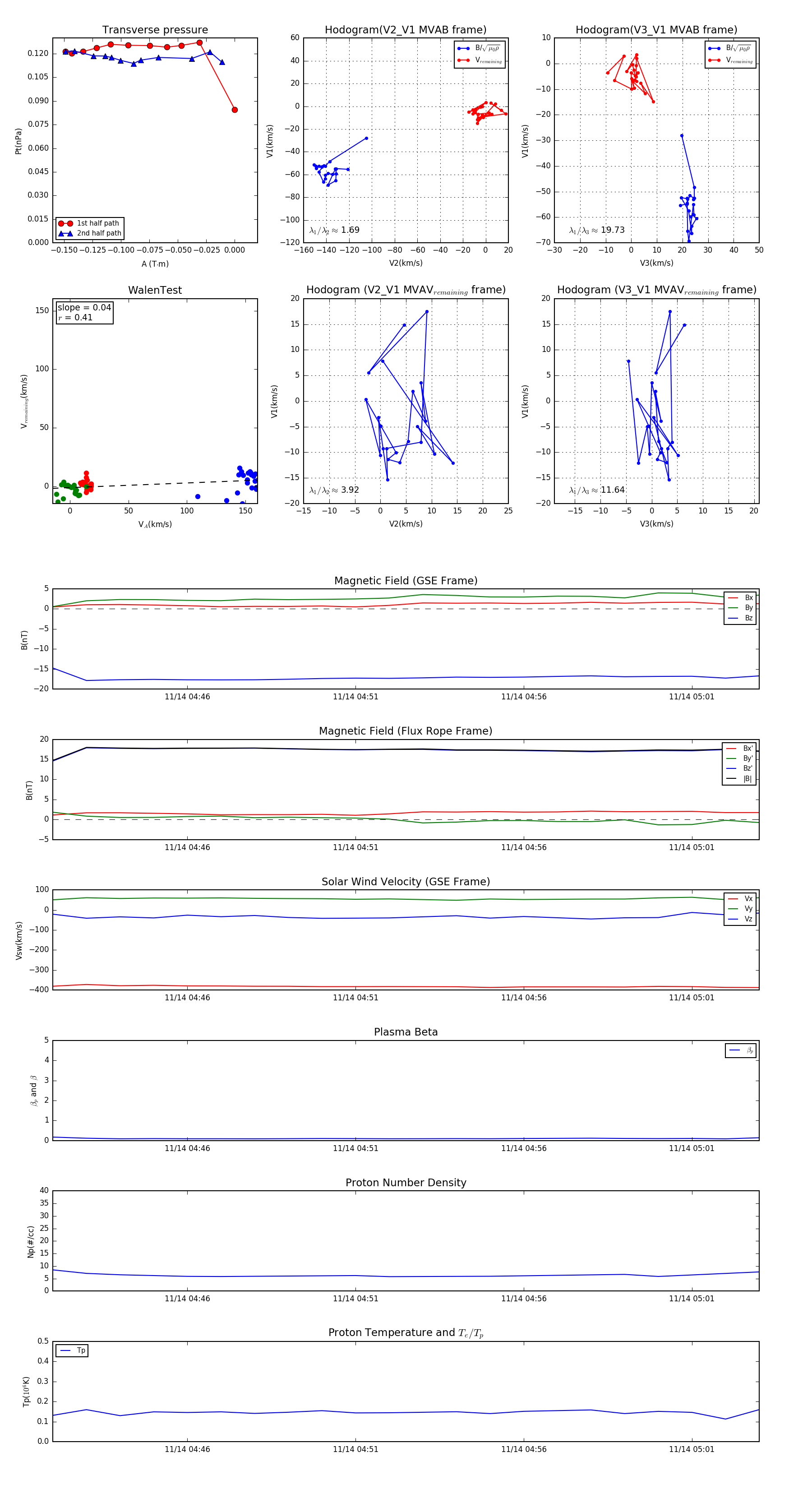Click "Hodogram(V3_V1 MVAB frame)" title

tap(656, 30)
